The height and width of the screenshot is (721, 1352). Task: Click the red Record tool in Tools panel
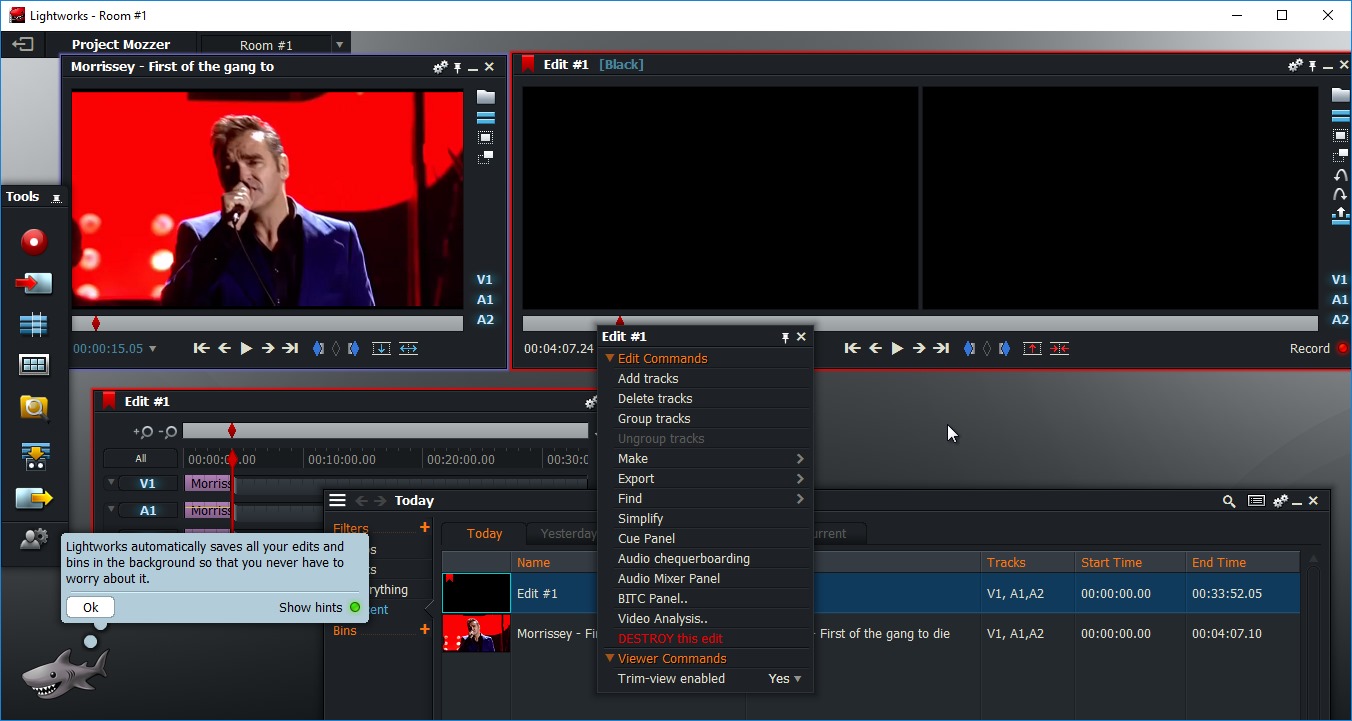tap(34, 242)
